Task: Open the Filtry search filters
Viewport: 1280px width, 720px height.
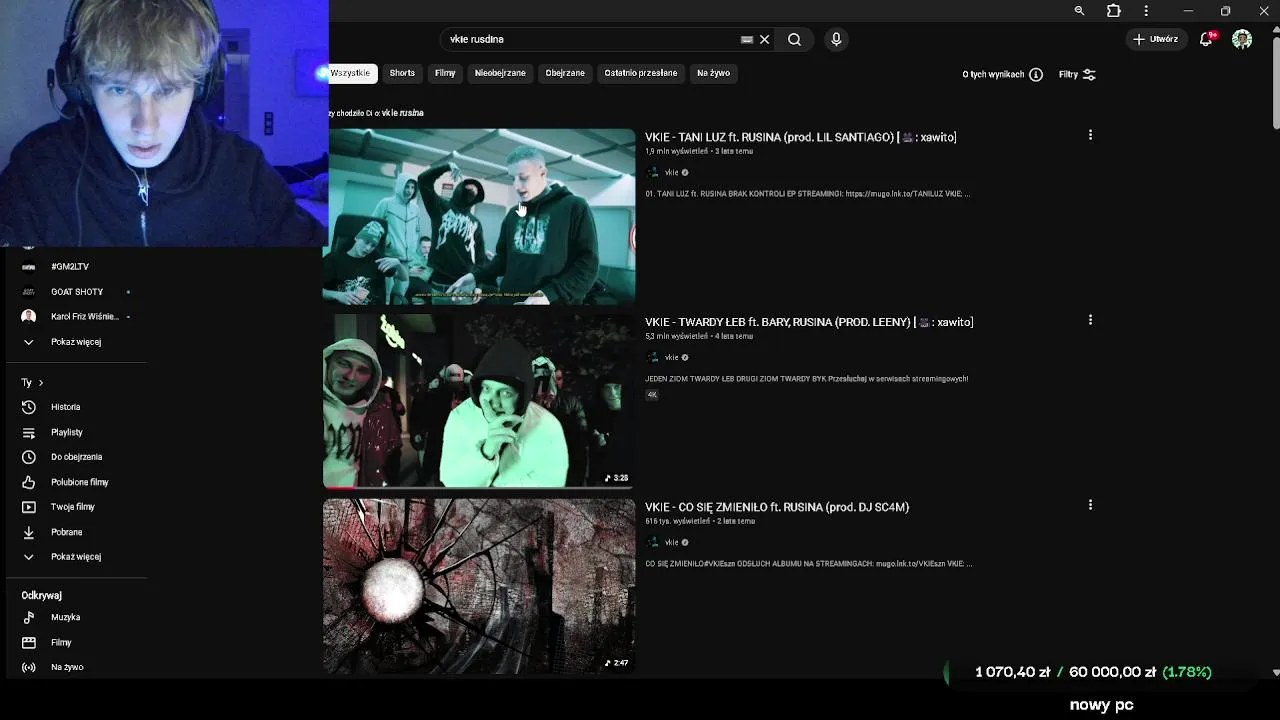Action: point(1077,74)
